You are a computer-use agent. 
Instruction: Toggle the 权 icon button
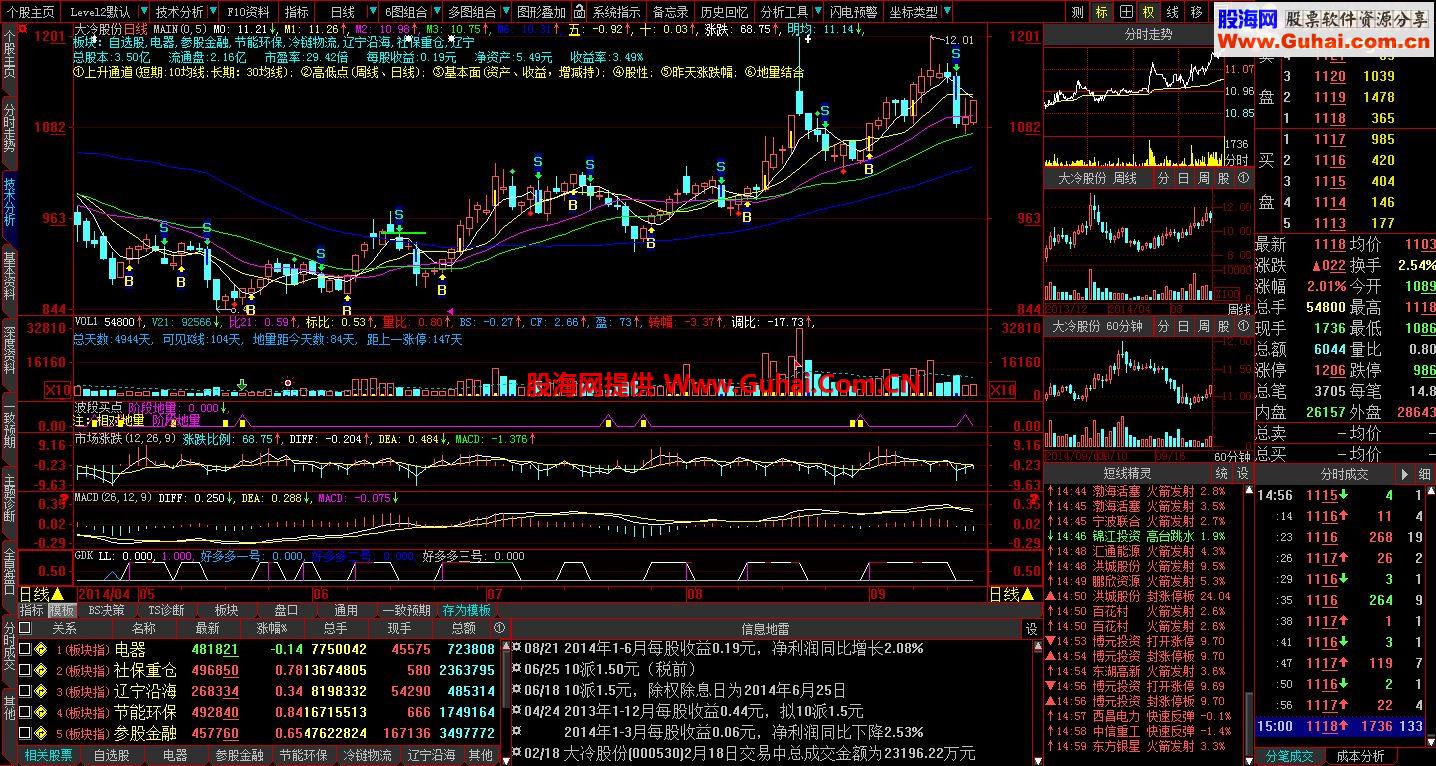1149,12
